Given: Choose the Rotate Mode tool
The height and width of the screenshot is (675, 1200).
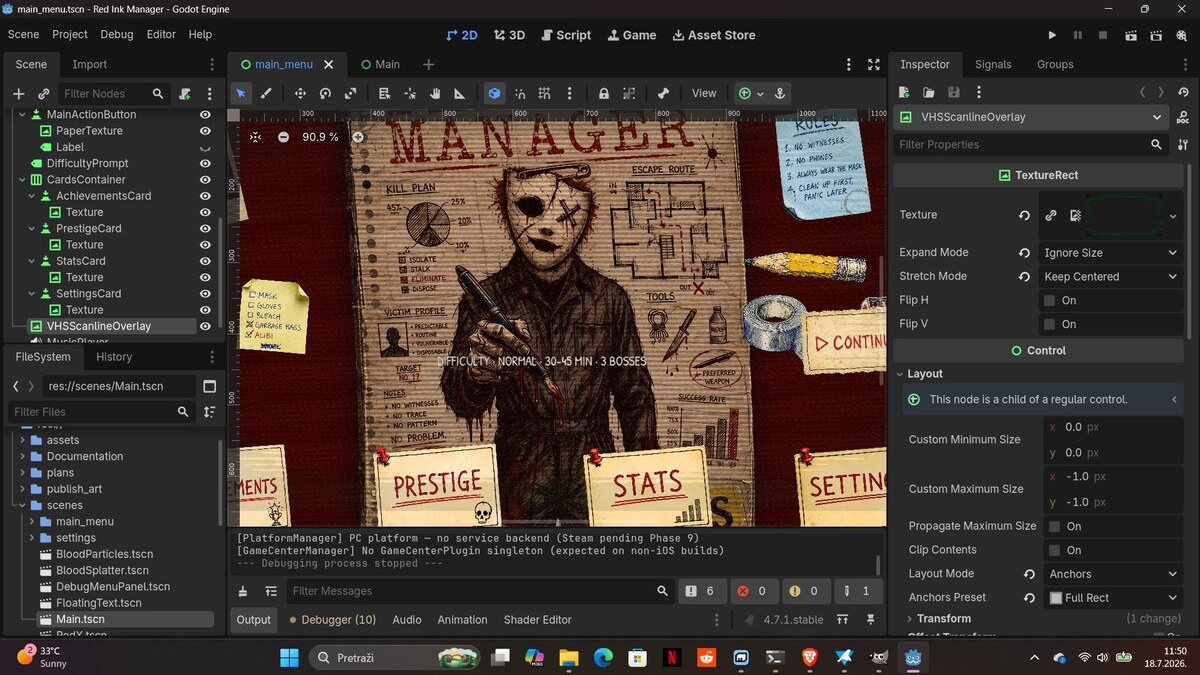Looking at the screenshot, I should point(325,93).
